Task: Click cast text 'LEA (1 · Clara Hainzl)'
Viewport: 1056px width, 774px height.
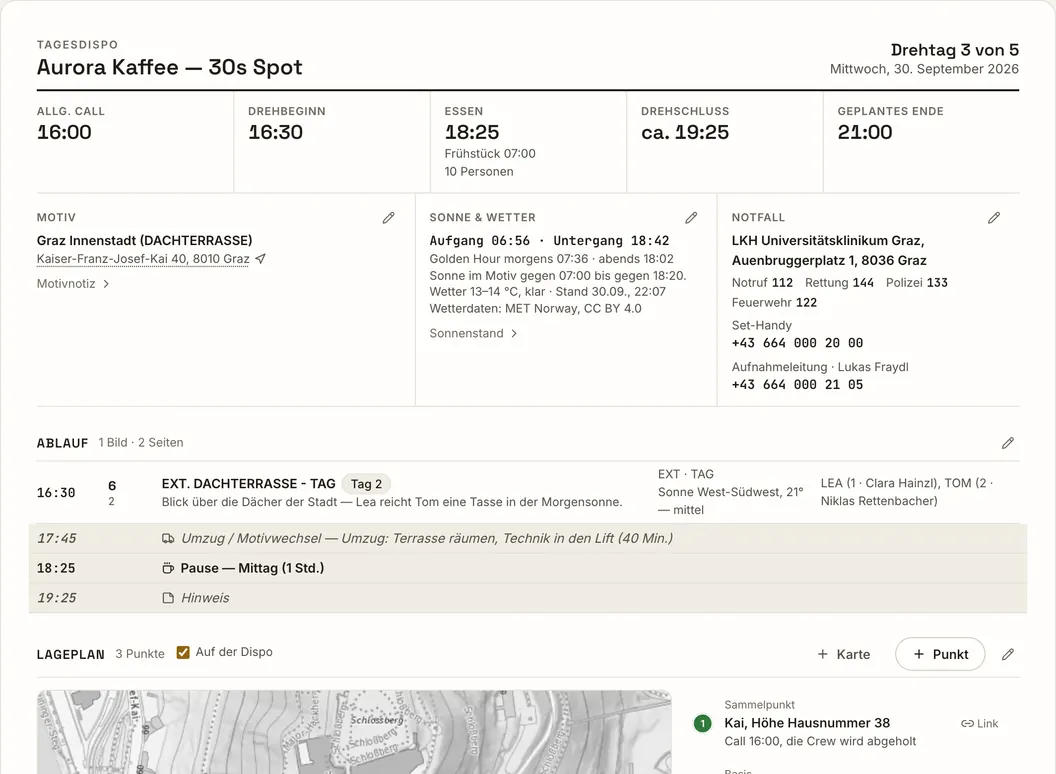Action: (880, 483)
